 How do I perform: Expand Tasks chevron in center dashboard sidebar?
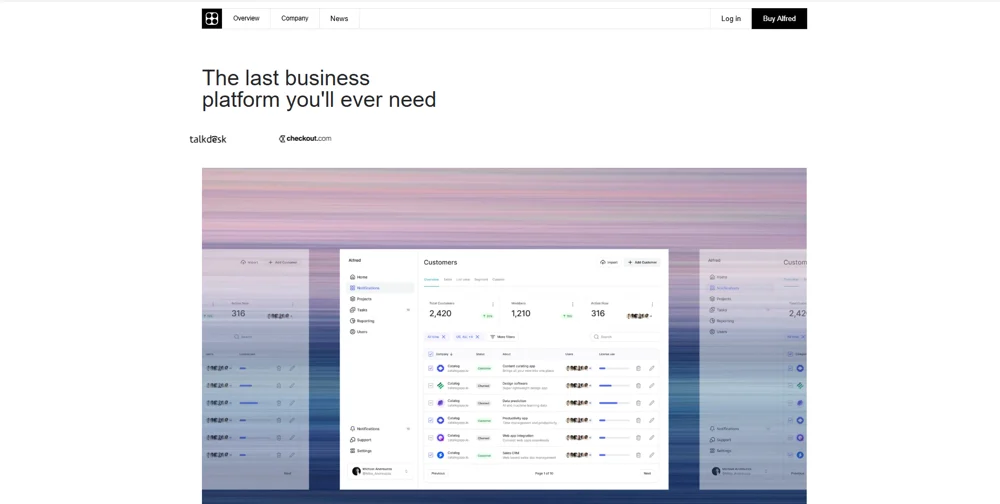[408, 310]
